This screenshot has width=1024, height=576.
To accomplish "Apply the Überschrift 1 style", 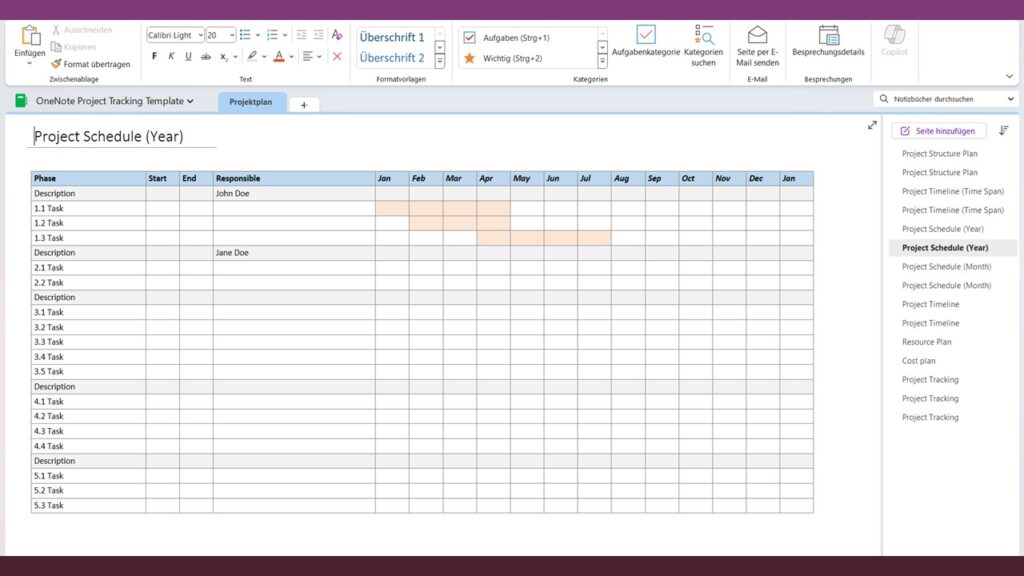I will [392, 37].
